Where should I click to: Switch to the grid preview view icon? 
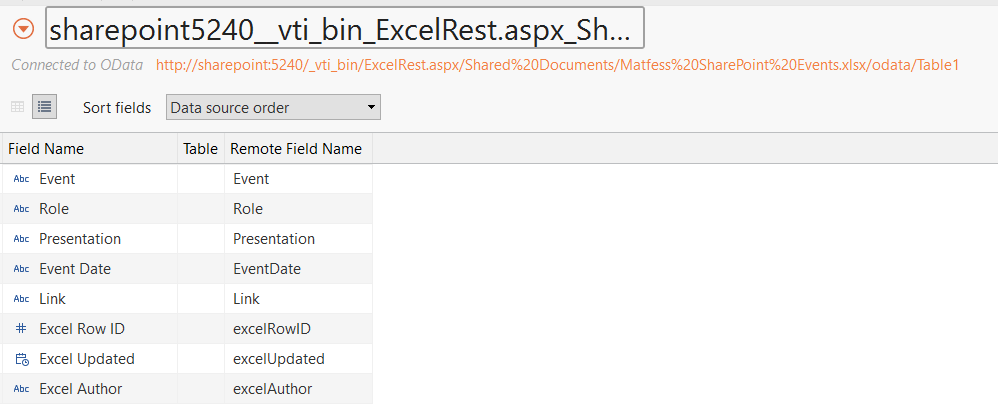[x=18, y=107]
